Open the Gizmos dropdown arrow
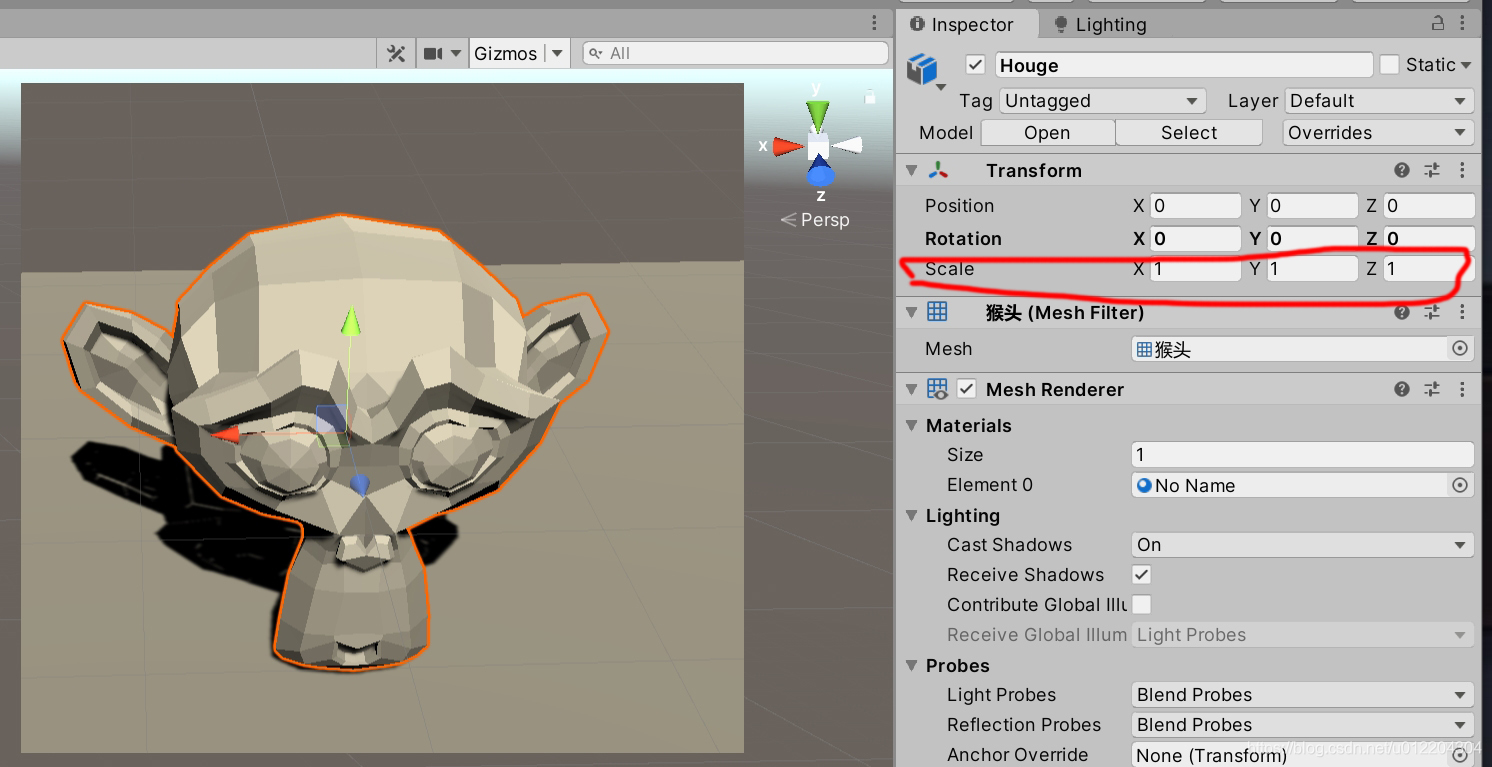This screenshot has height=767, width=1492. pyautogui.click(x=557, y=53)
